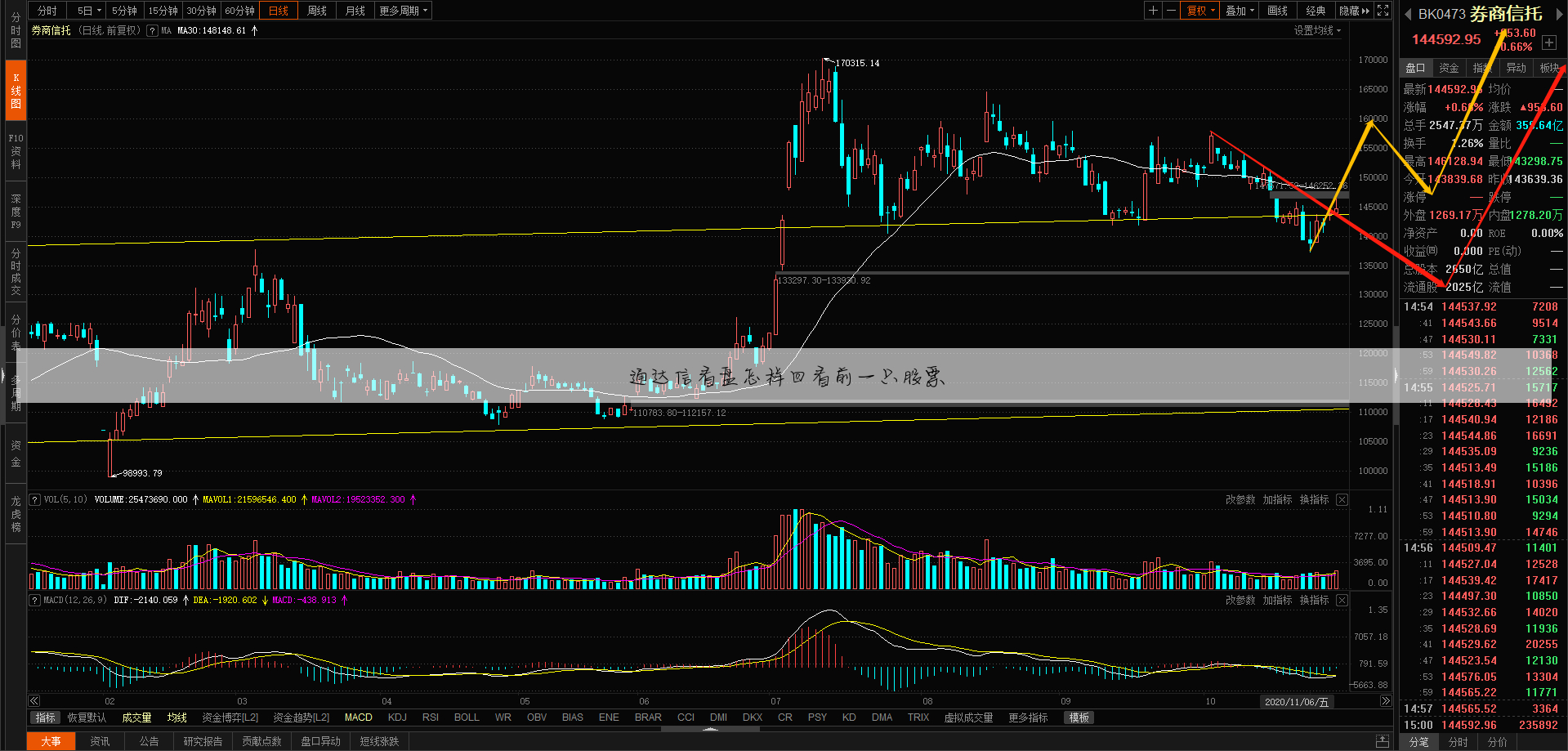Expand 更多周期 dropdown
Screen dimensions: 1568x751
click(403, 11)
